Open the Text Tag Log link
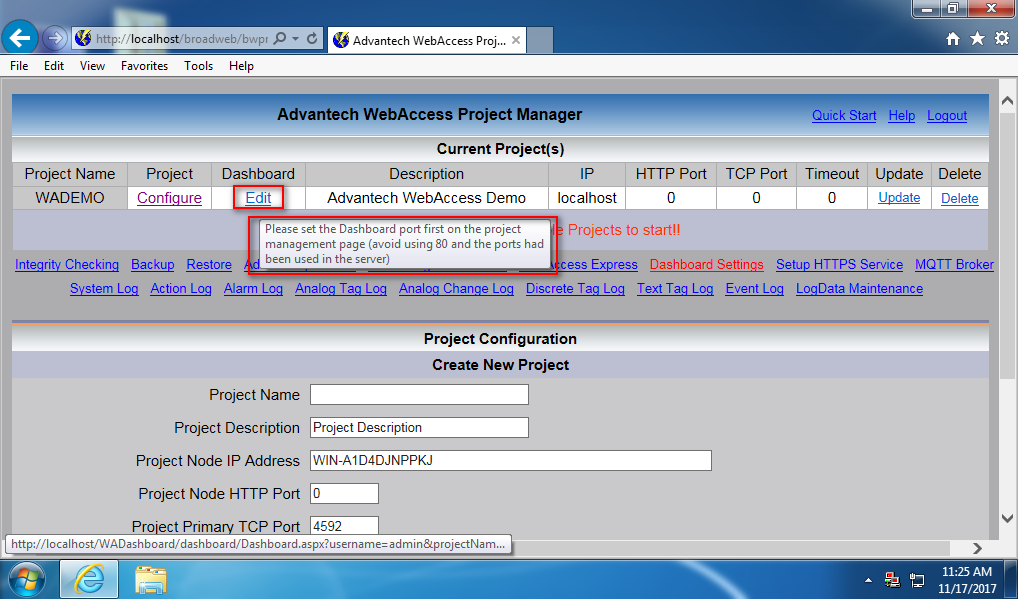 click(675, 289)
